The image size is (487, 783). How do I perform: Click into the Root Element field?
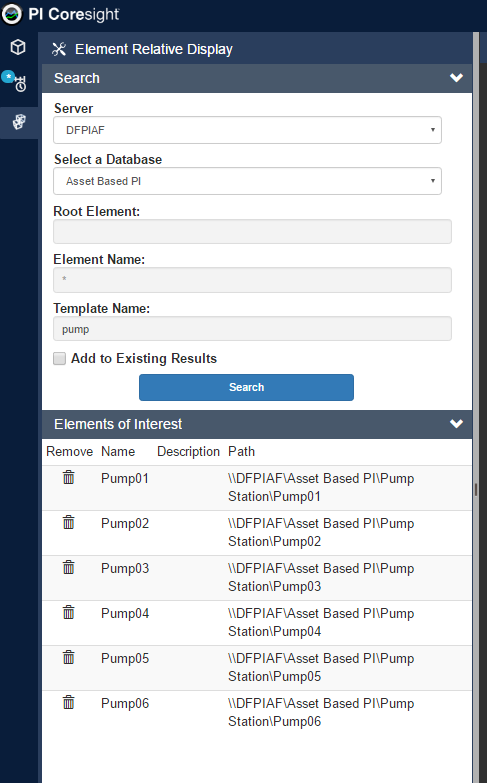click(252, 231)
